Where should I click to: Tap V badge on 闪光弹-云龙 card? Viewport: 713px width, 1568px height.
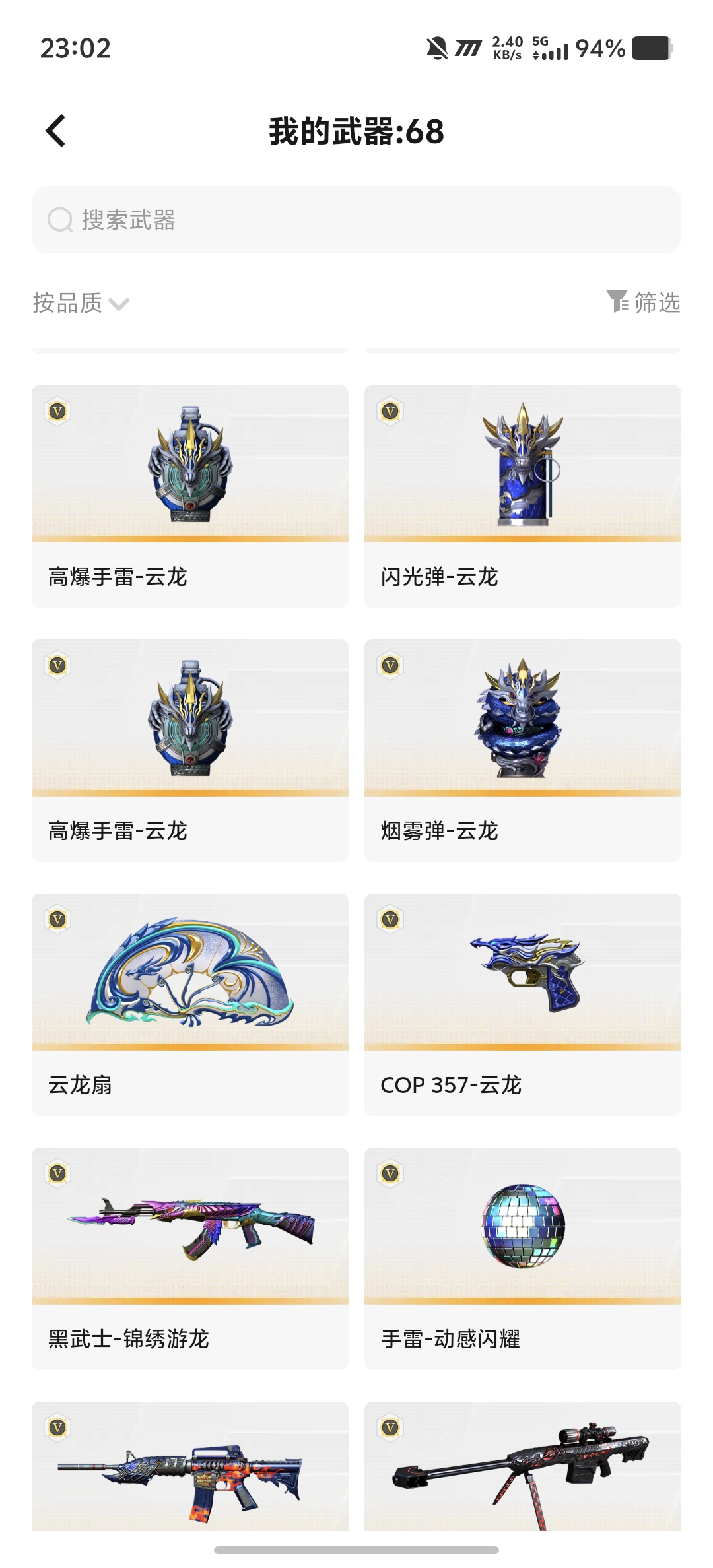390,412
